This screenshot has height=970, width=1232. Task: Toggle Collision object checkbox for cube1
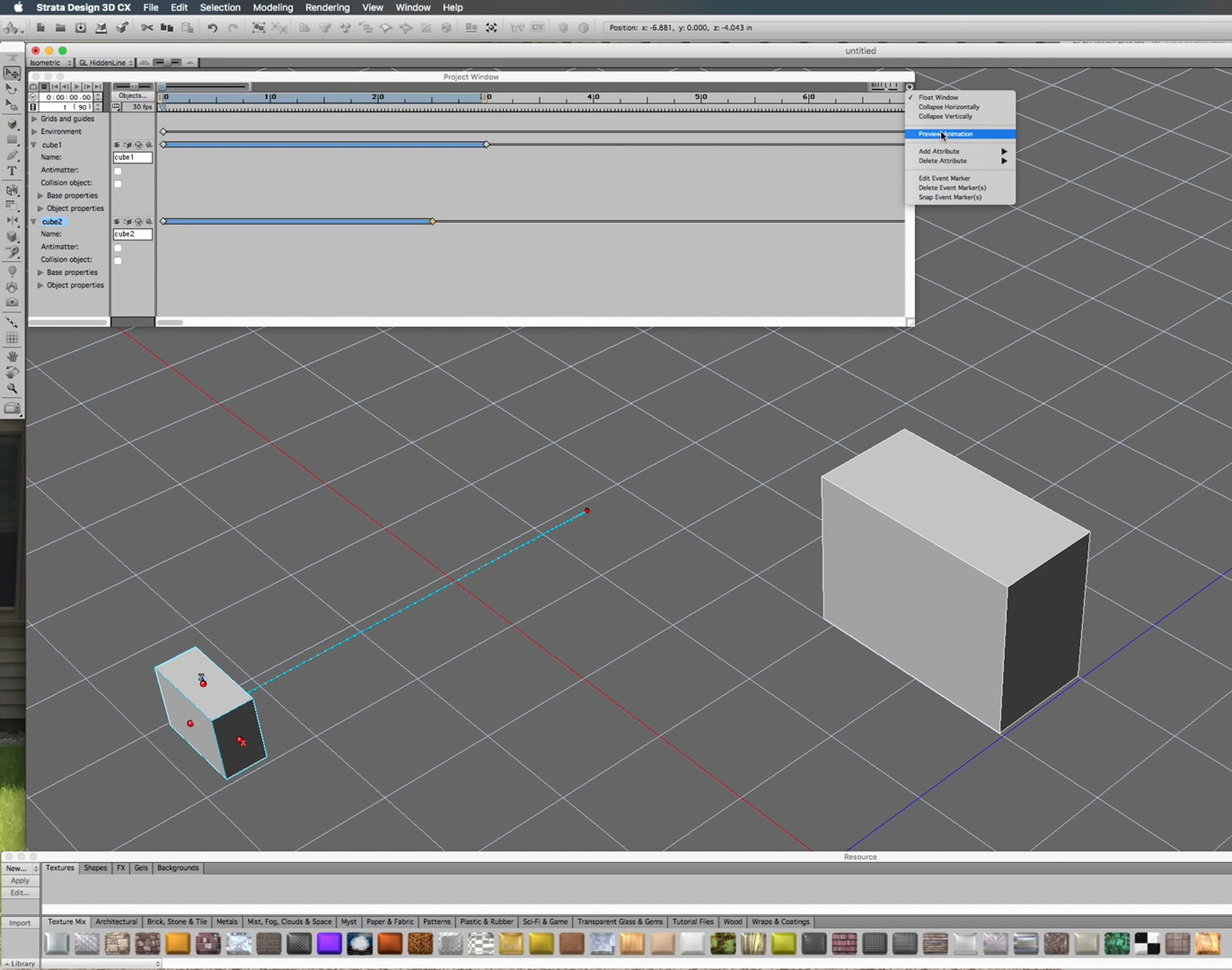click(118, 183)
